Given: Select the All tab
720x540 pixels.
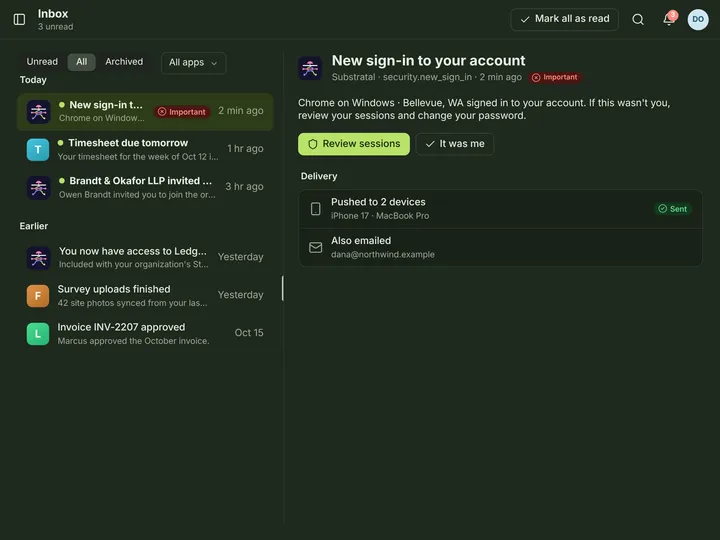Looking at the screenshot, I should [82, 62].
